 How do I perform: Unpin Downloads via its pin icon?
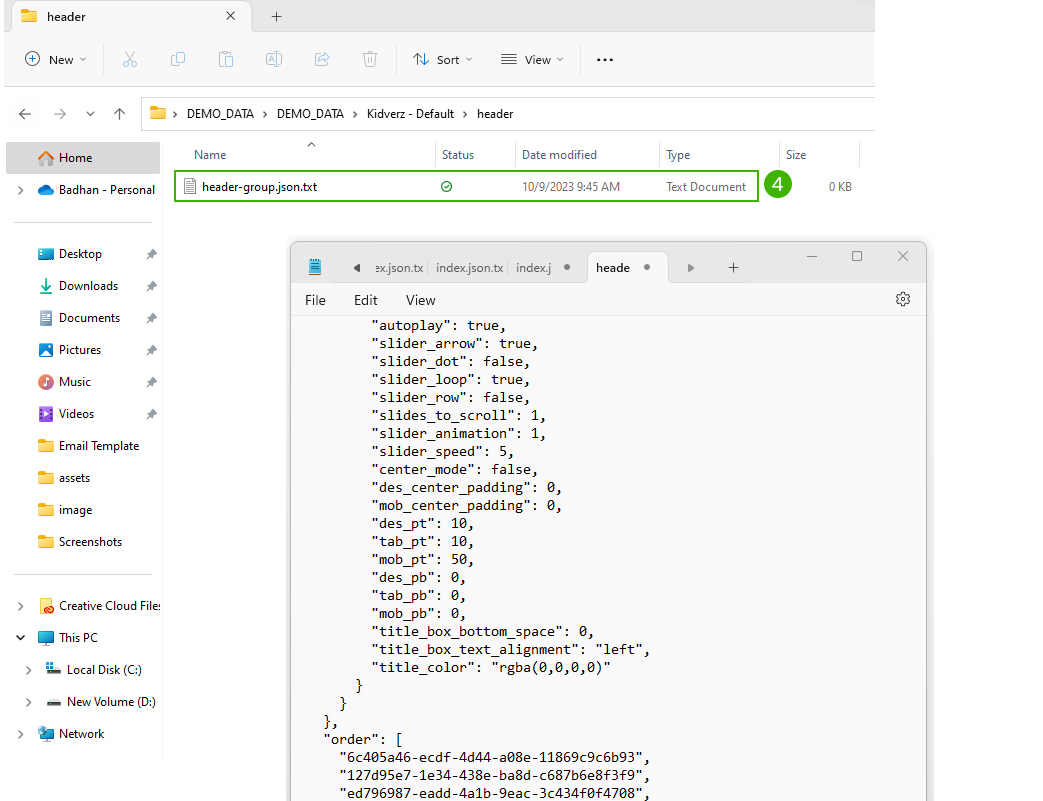(152, 286)
